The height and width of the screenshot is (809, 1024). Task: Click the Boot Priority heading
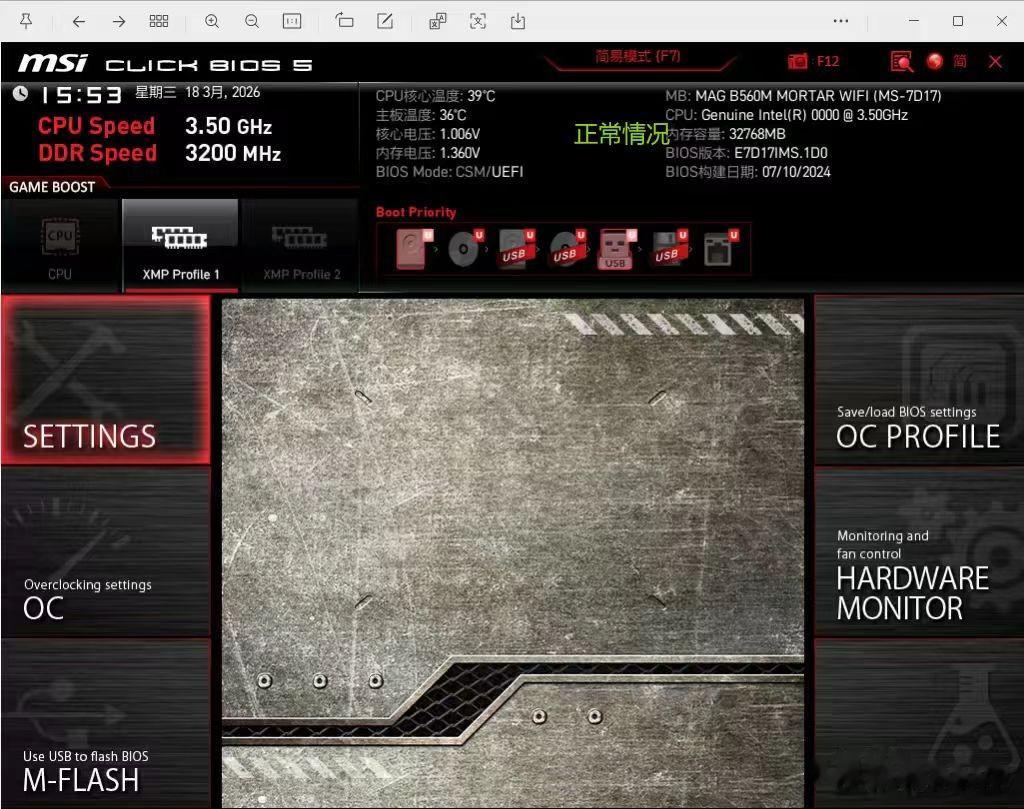coord(416,212)
